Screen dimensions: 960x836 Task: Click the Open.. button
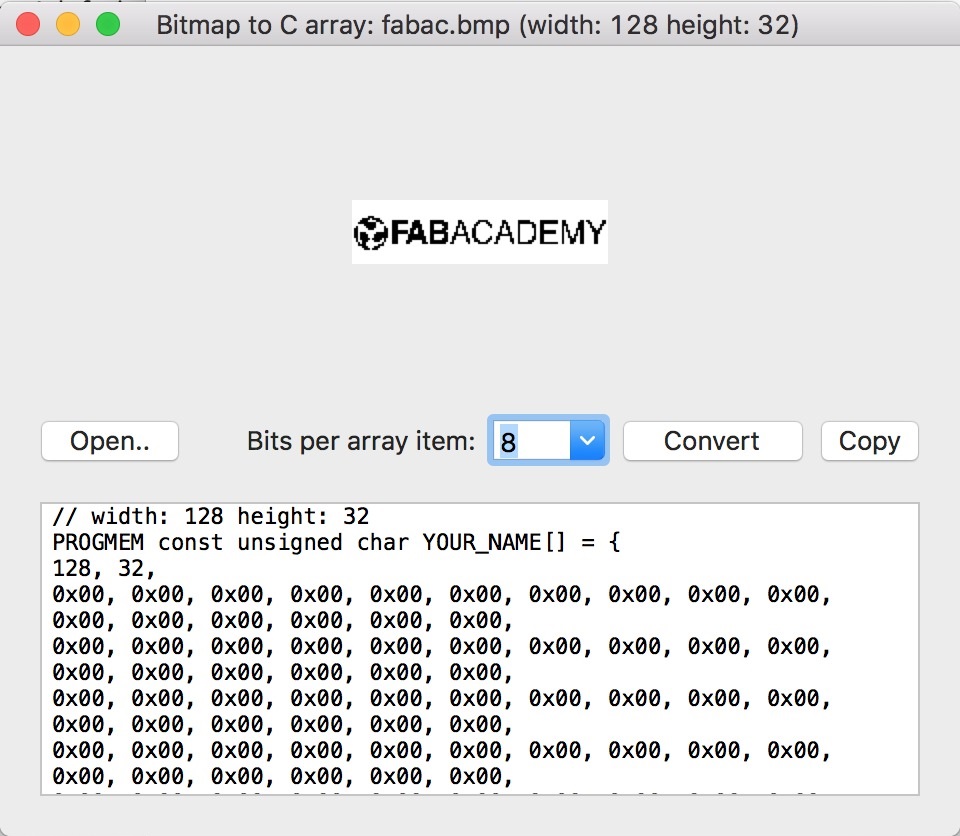[110, 441]
